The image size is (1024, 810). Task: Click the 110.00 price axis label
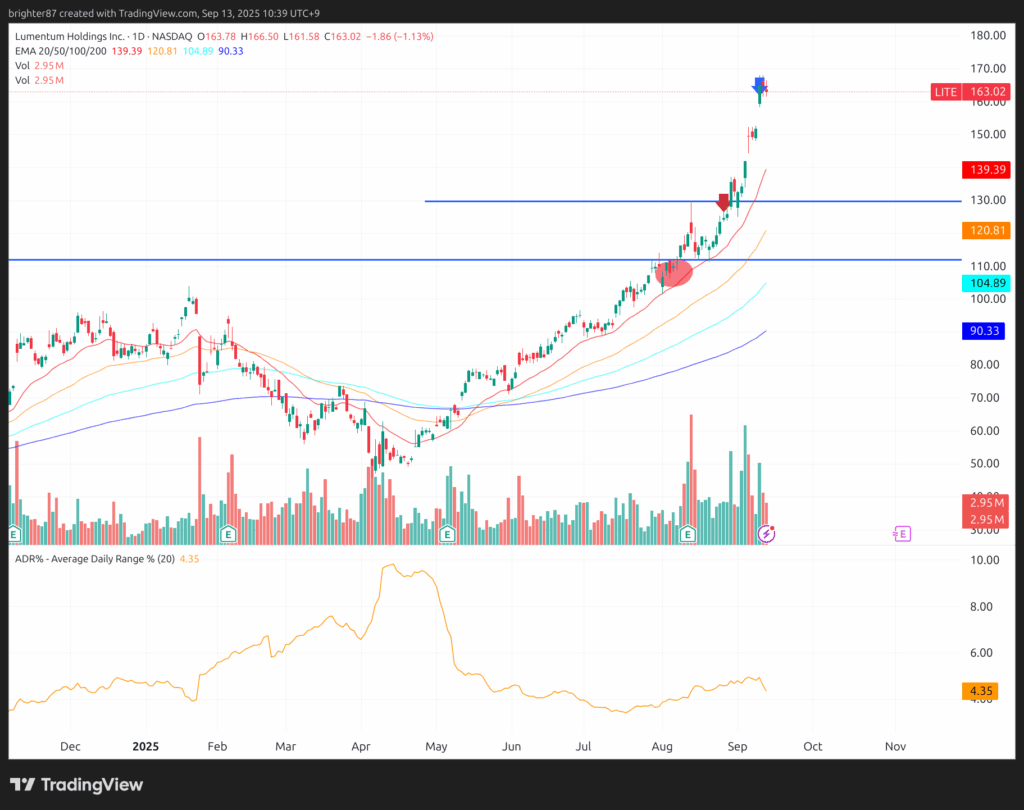click(987, 266)
